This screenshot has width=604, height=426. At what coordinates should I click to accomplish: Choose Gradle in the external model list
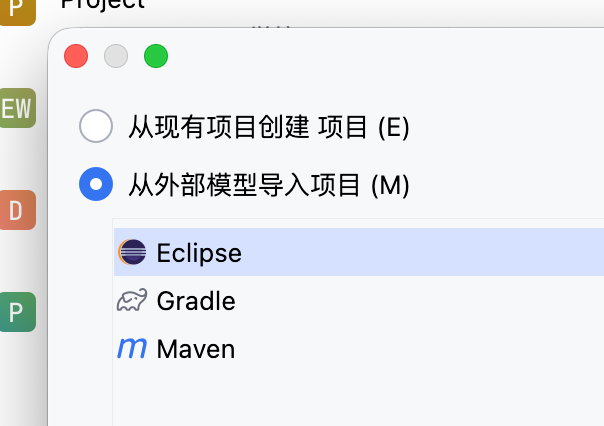196,300
